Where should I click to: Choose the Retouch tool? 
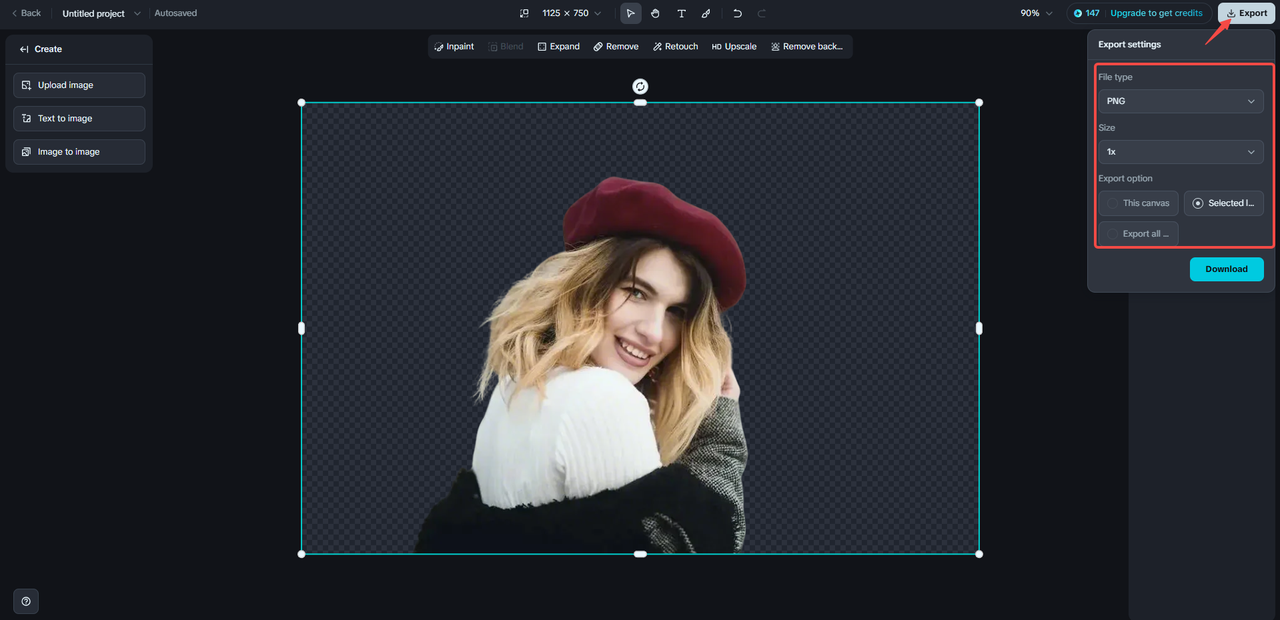[x=675, y=46]
